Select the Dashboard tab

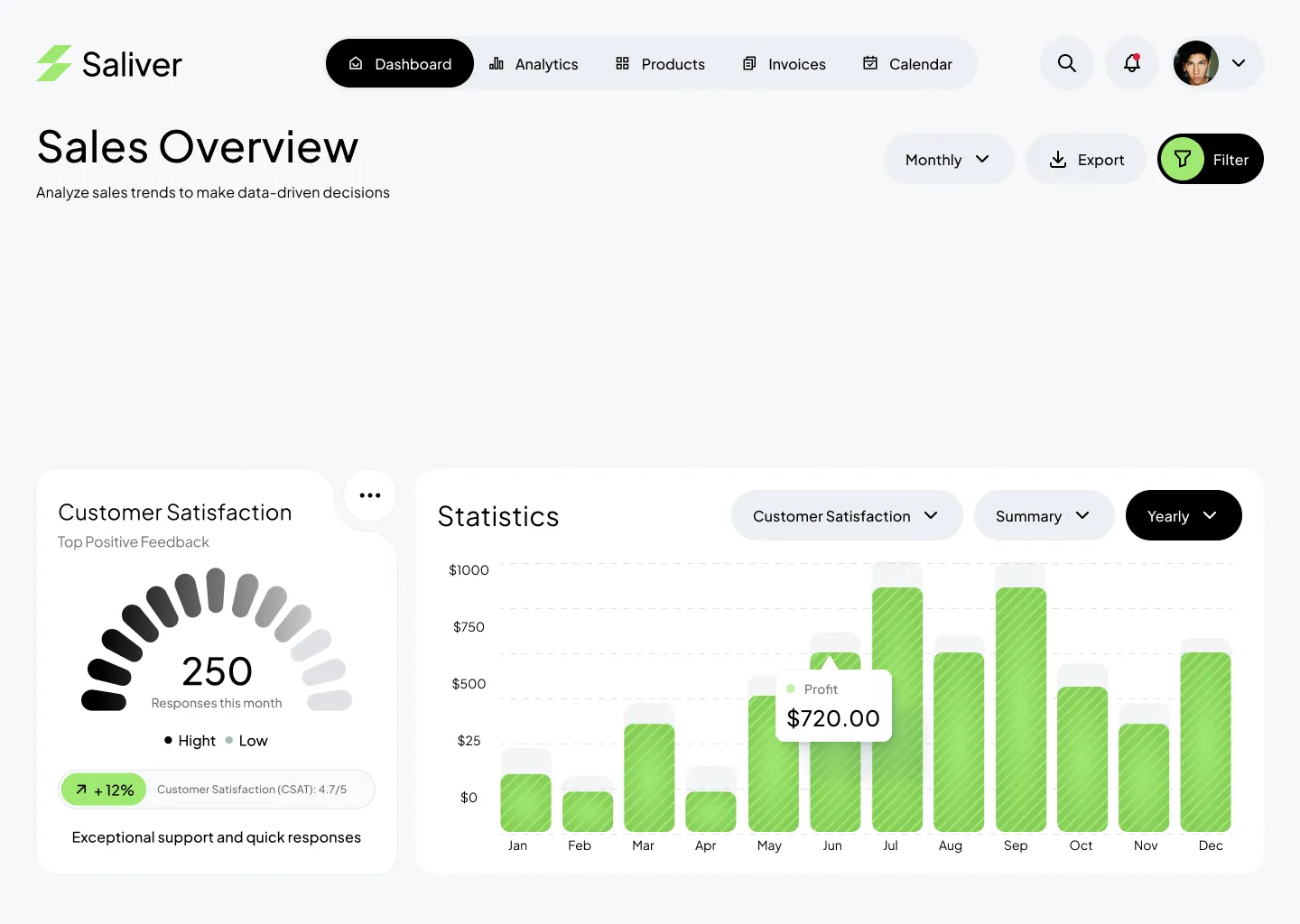click(400, 64)
